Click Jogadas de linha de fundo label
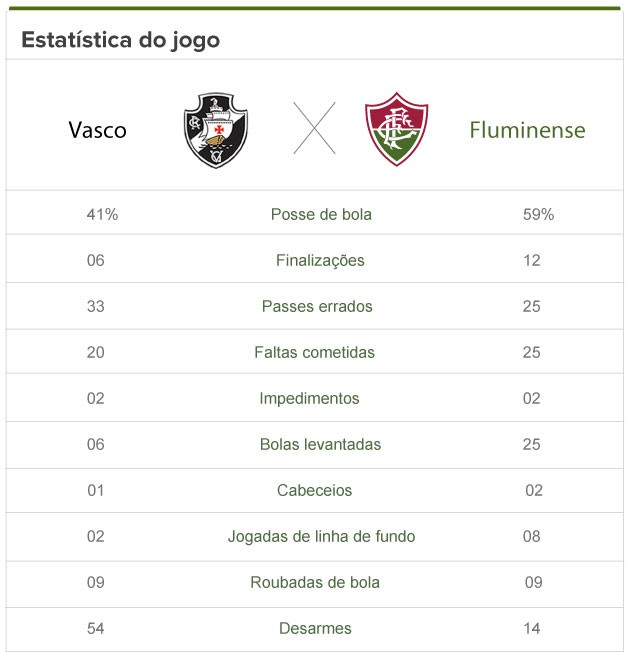 click(321, 536)
